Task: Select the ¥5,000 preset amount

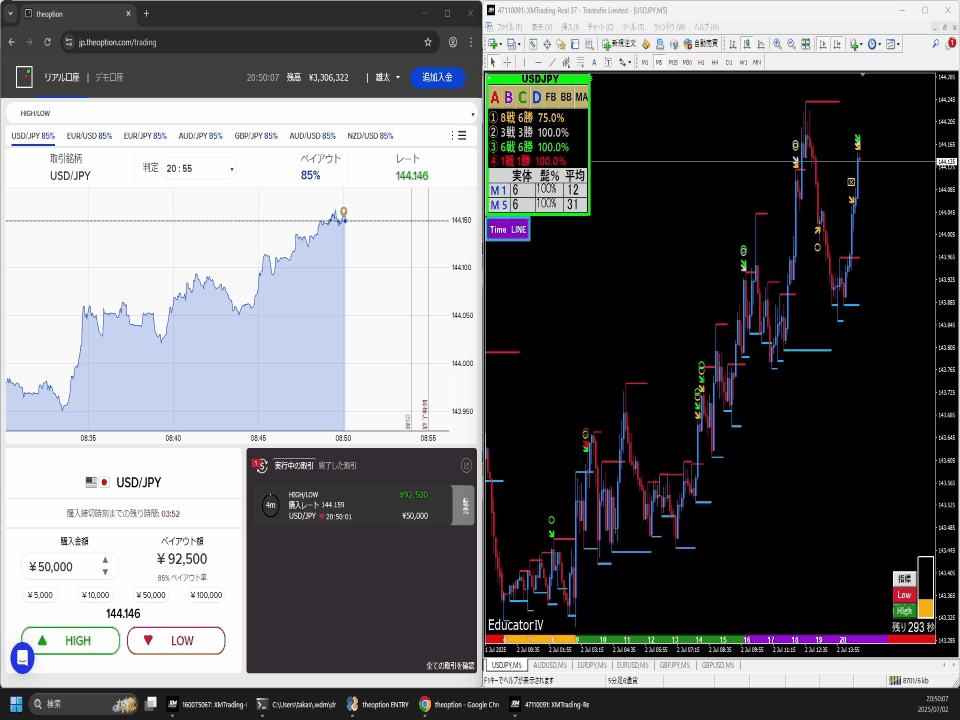Action: (x=40, y=594)
